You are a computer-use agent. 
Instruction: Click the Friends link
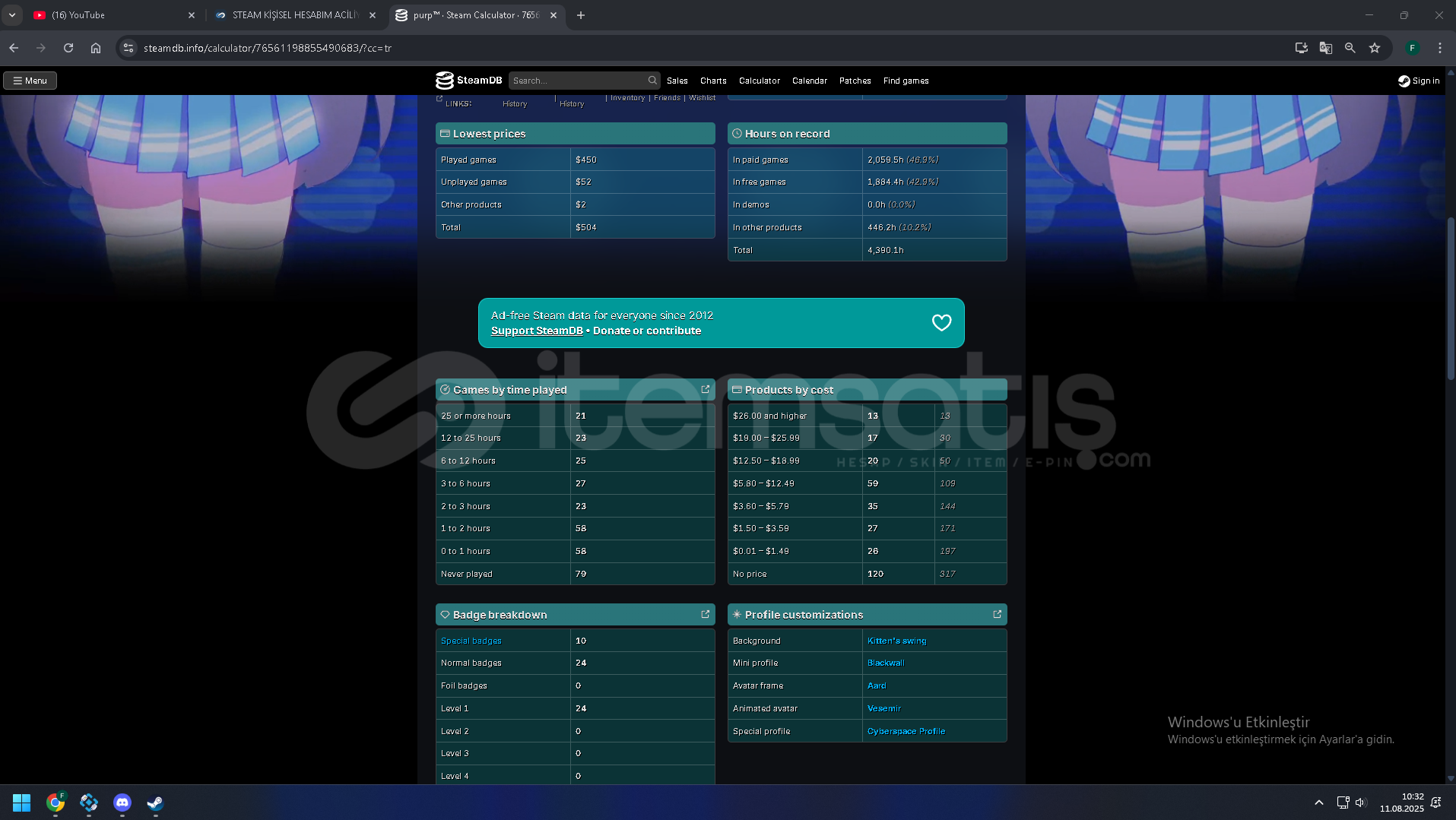pyautogui.click(x=667, y=98)
